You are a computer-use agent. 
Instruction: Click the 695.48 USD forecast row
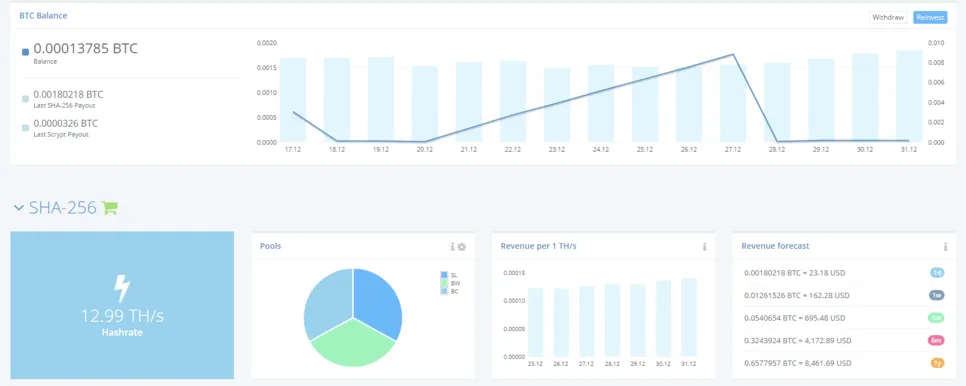tap(845, 318)
